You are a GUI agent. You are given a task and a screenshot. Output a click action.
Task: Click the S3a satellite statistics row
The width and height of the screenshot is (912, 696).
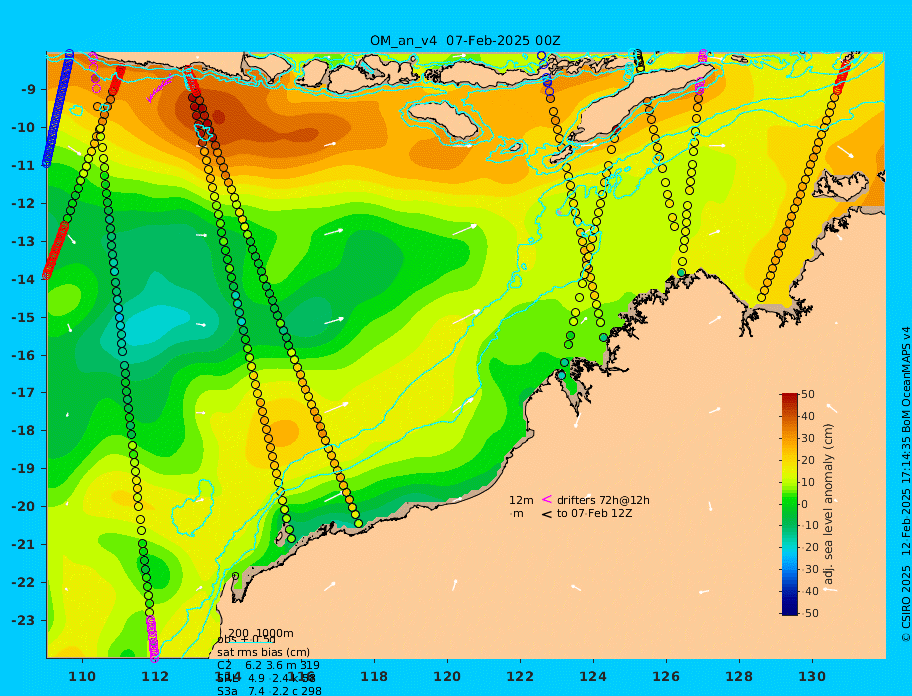[269, 691]
